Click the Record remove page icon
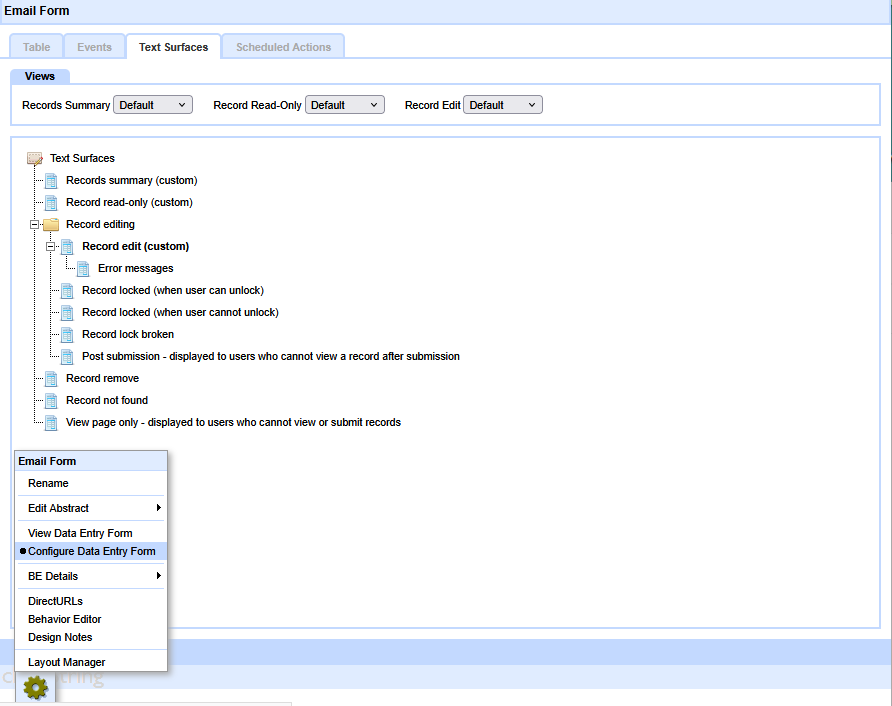 point(51,378)
